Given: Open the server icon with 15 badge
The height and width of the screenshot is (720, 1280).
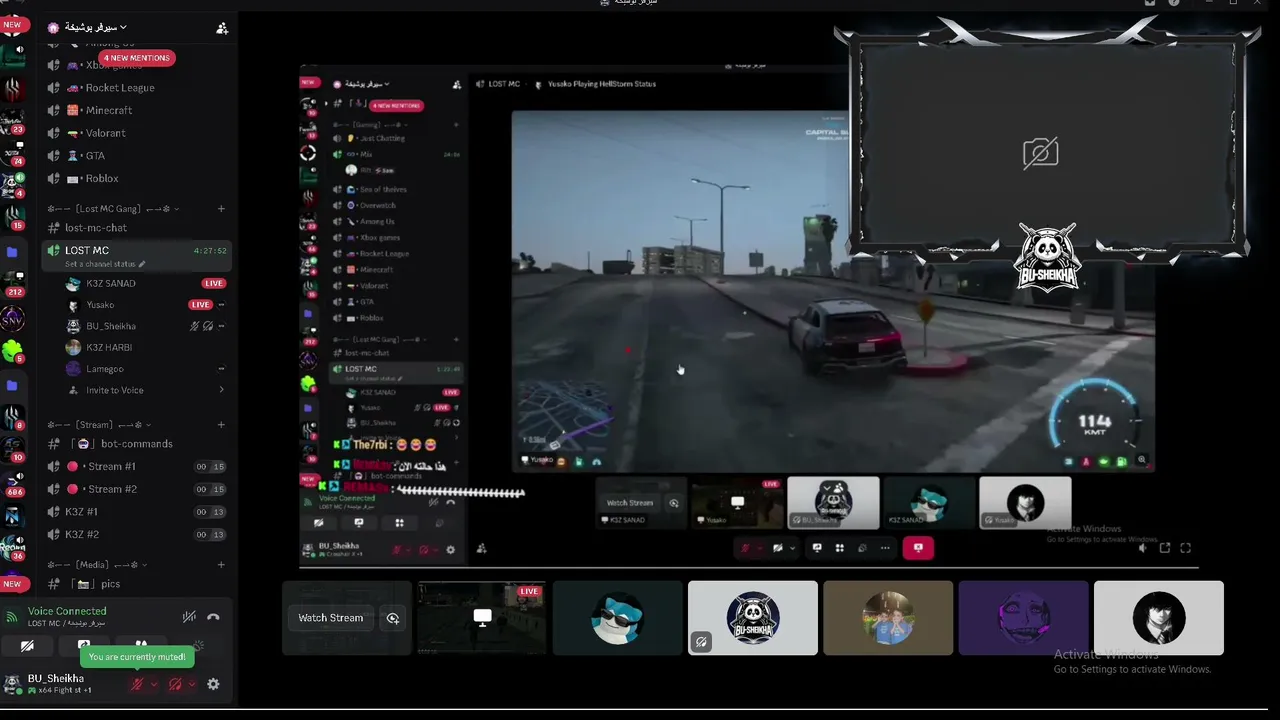Looking at the screenshot, I should click(x=13, y=217).
